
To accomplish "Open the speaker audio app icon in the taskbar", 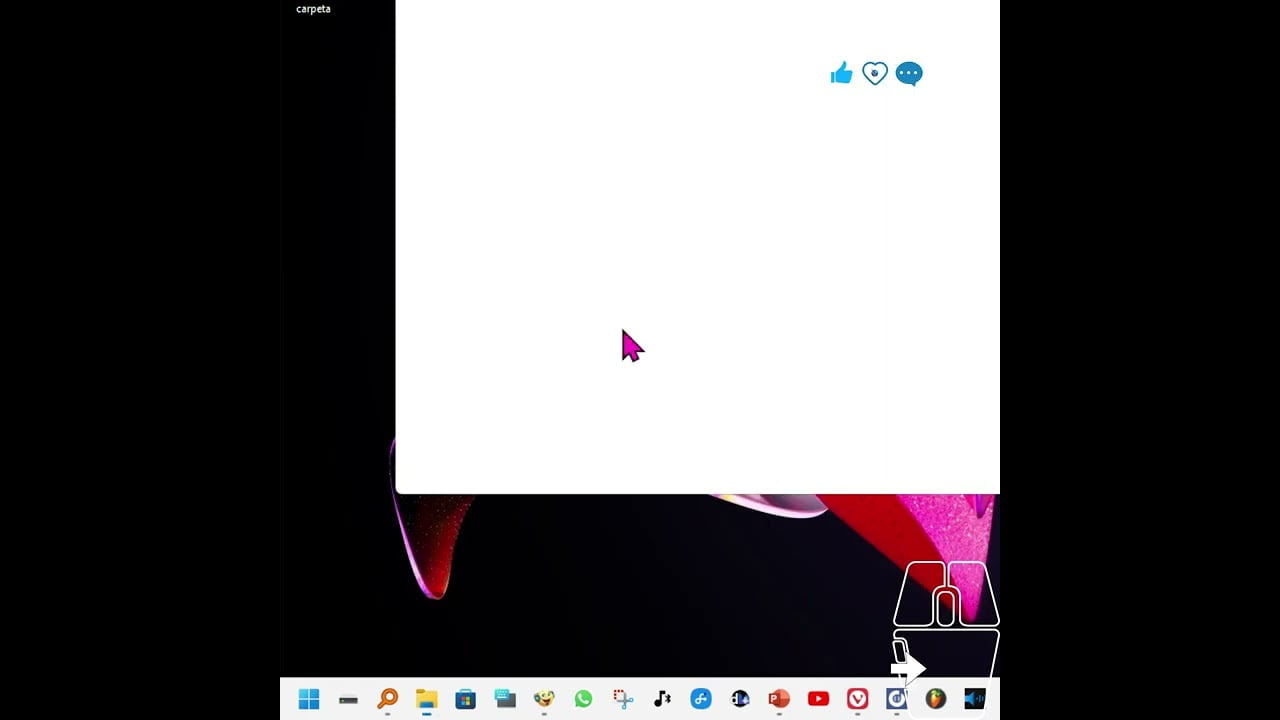I will tap(975, 699).
